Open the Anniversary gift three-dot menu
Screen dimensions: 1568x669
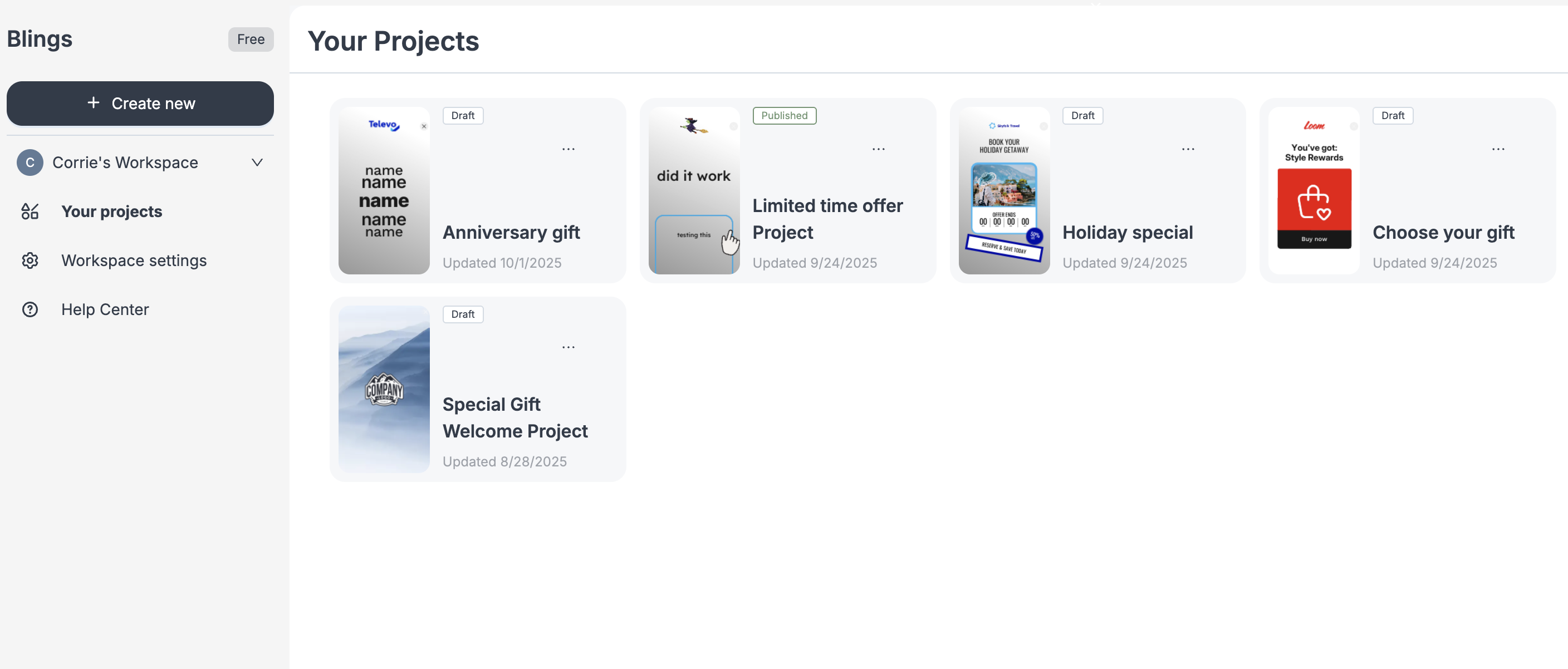coord(568,149)
